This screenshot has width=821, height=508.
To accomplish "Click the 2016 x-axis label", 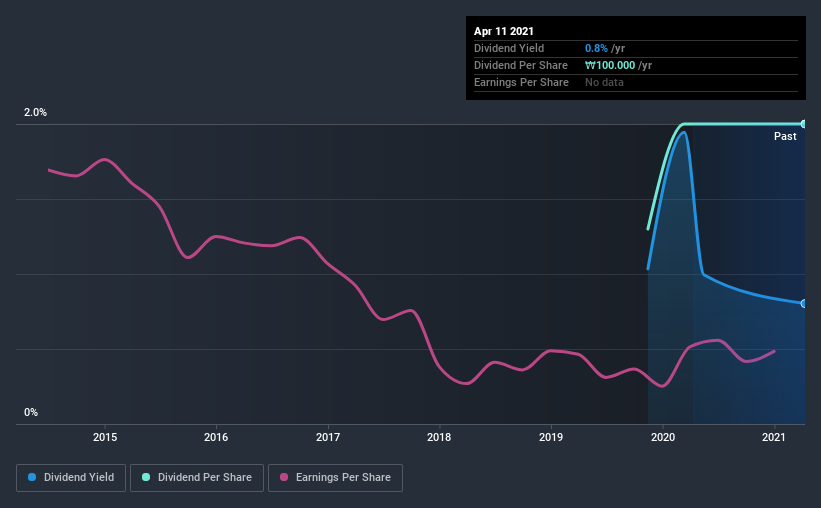I will click(x=216, y=437).
